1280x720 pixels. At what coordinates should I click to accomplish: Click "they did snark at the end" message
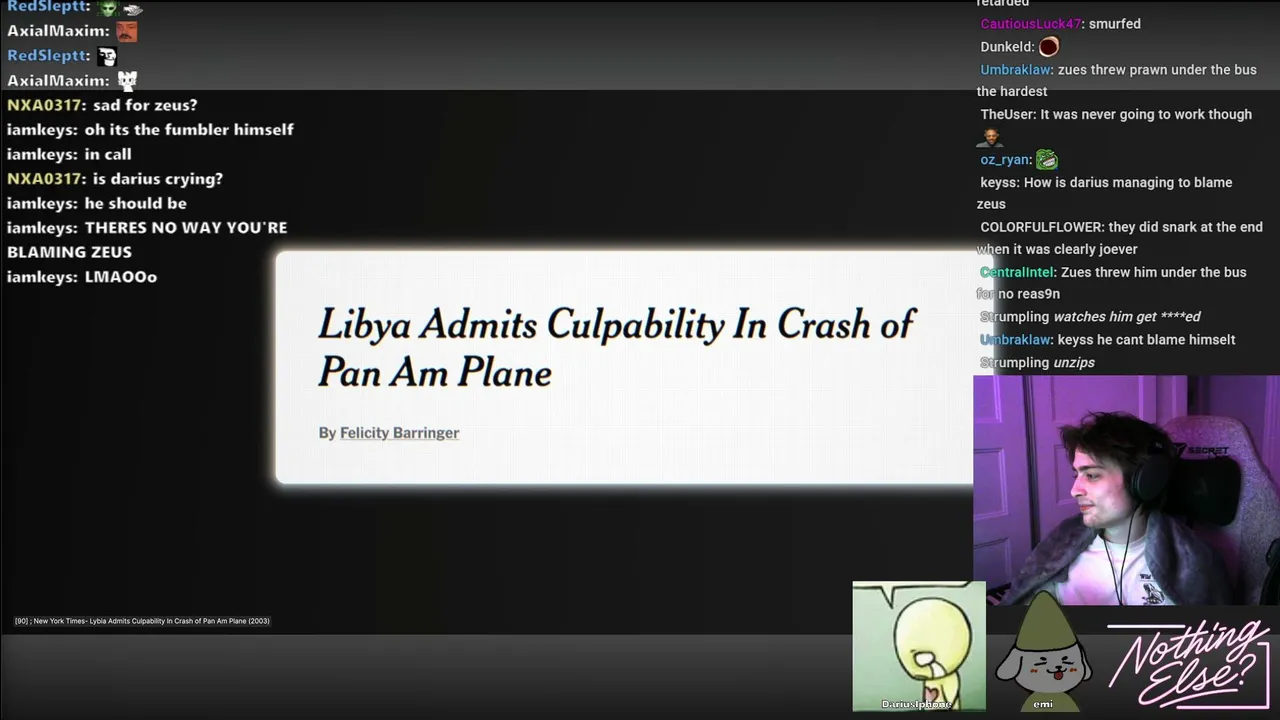coord(1120,238)
